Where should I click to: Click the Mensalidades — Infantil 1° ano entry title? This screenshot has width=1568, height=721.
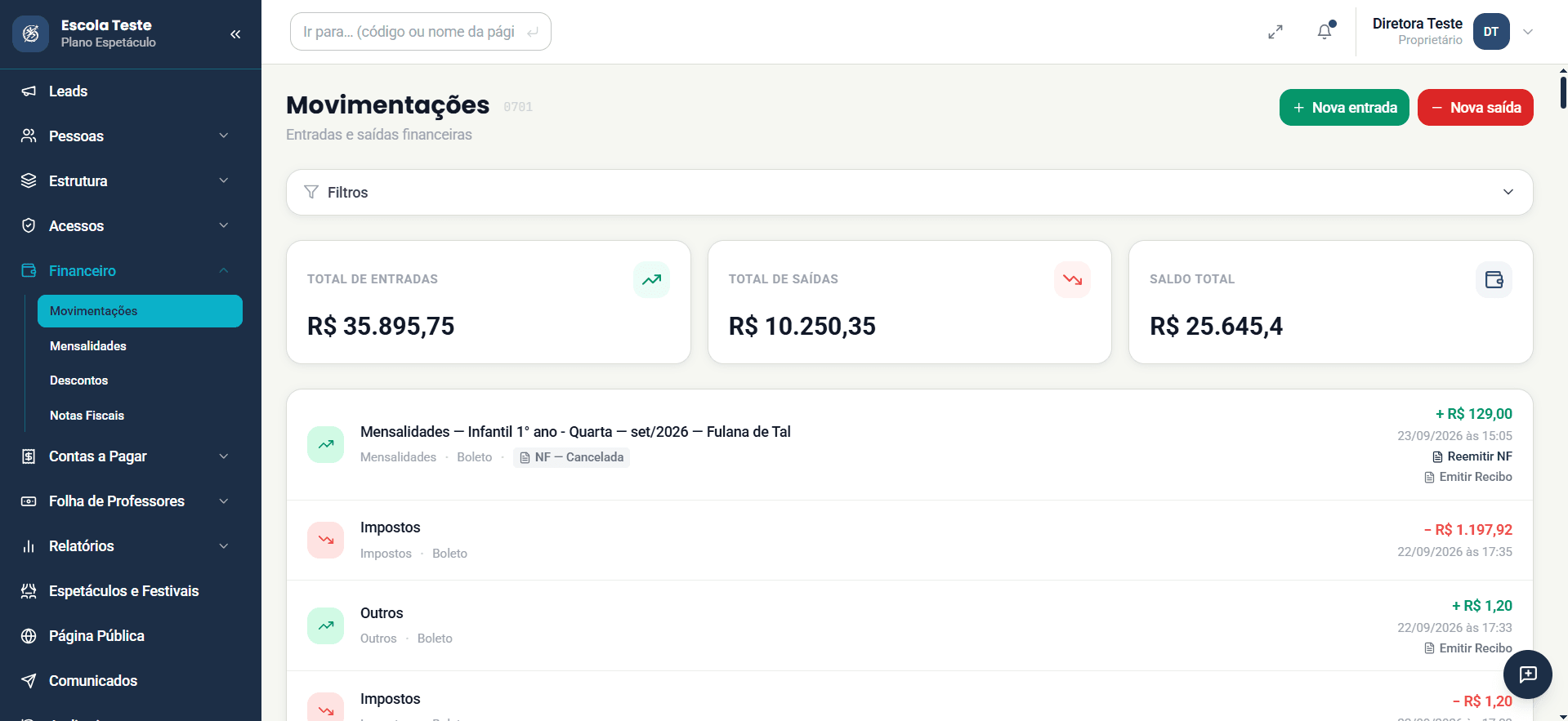[x=575, y=432]
